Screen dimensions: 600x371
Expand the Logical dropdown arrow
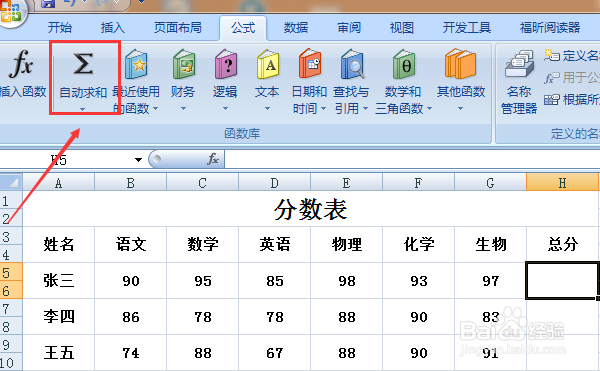[225, 109]
